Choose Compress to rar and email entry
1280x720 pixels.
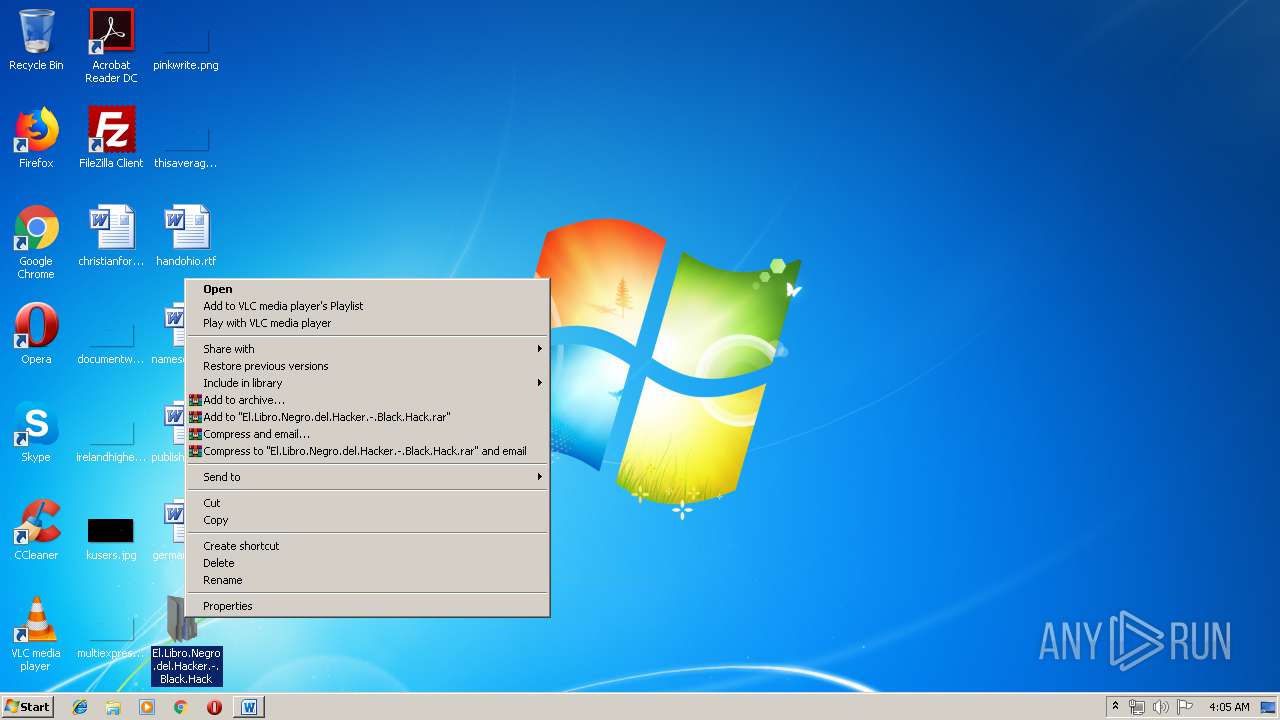click(367, 451)
